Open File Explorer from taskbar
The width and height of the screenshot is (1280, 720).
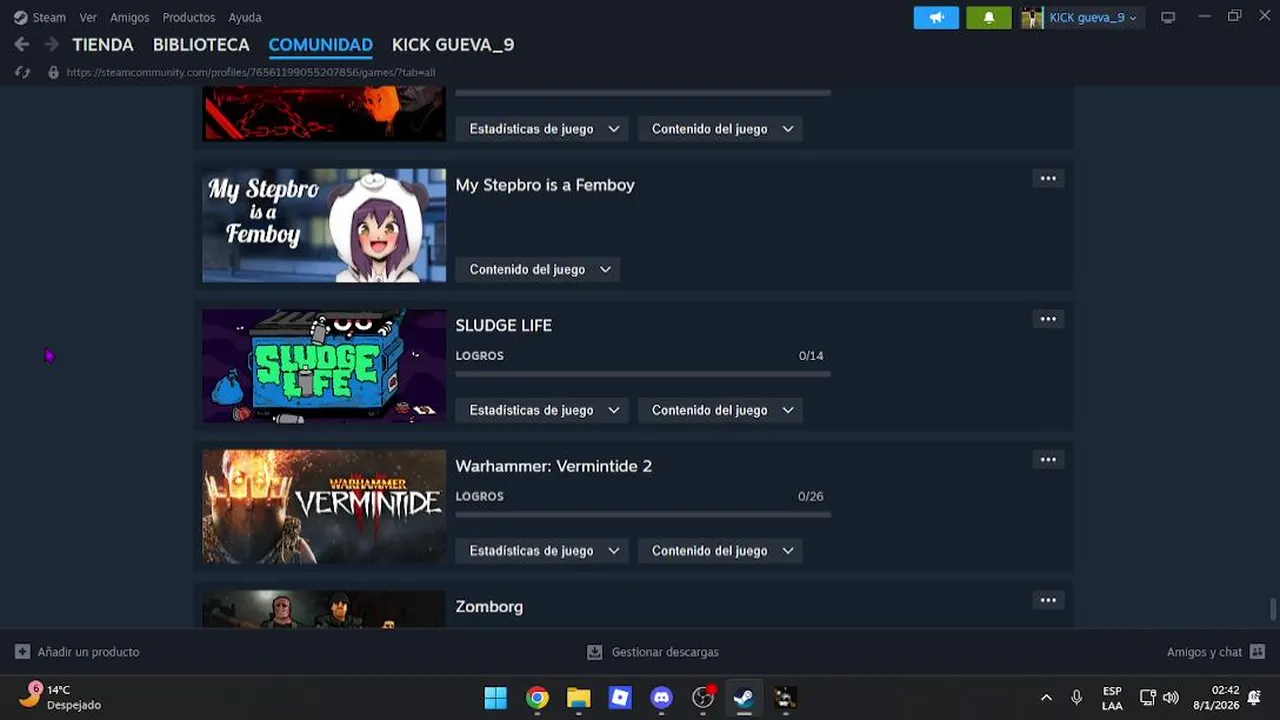(x=578, y=698)
